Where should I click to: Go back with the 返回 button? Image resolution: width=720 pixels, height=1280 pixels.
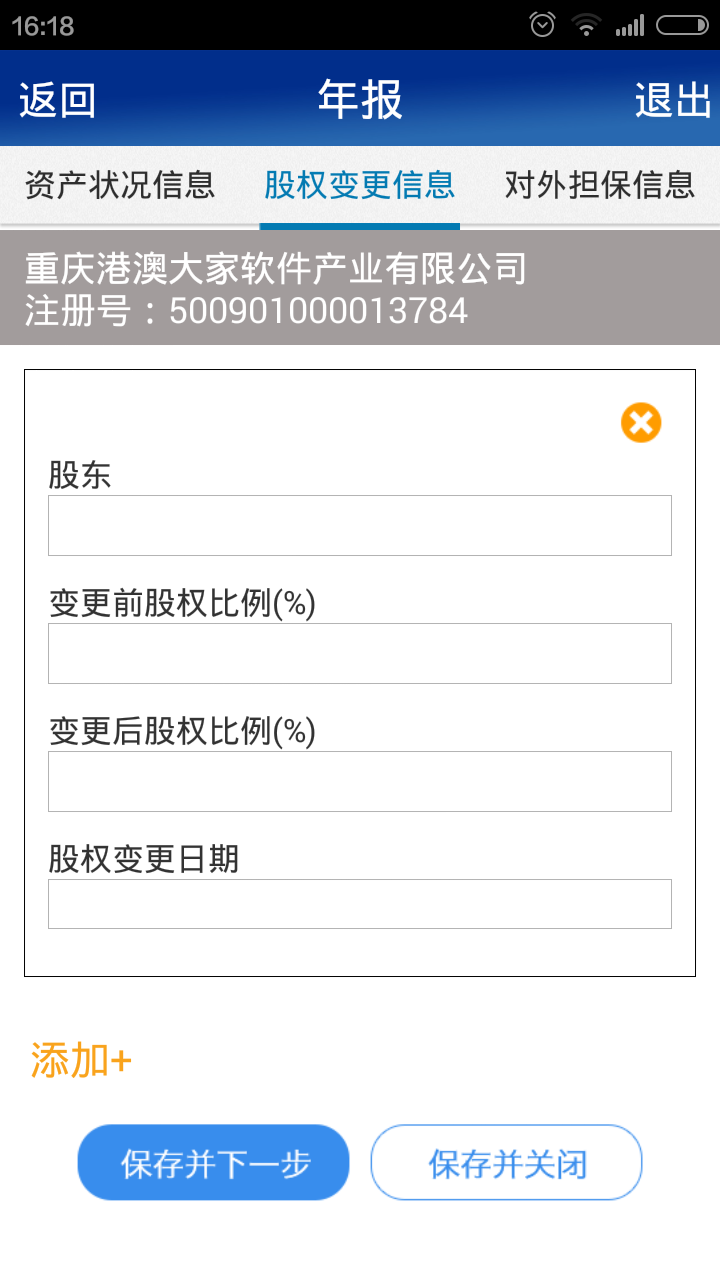pos(57,101)
